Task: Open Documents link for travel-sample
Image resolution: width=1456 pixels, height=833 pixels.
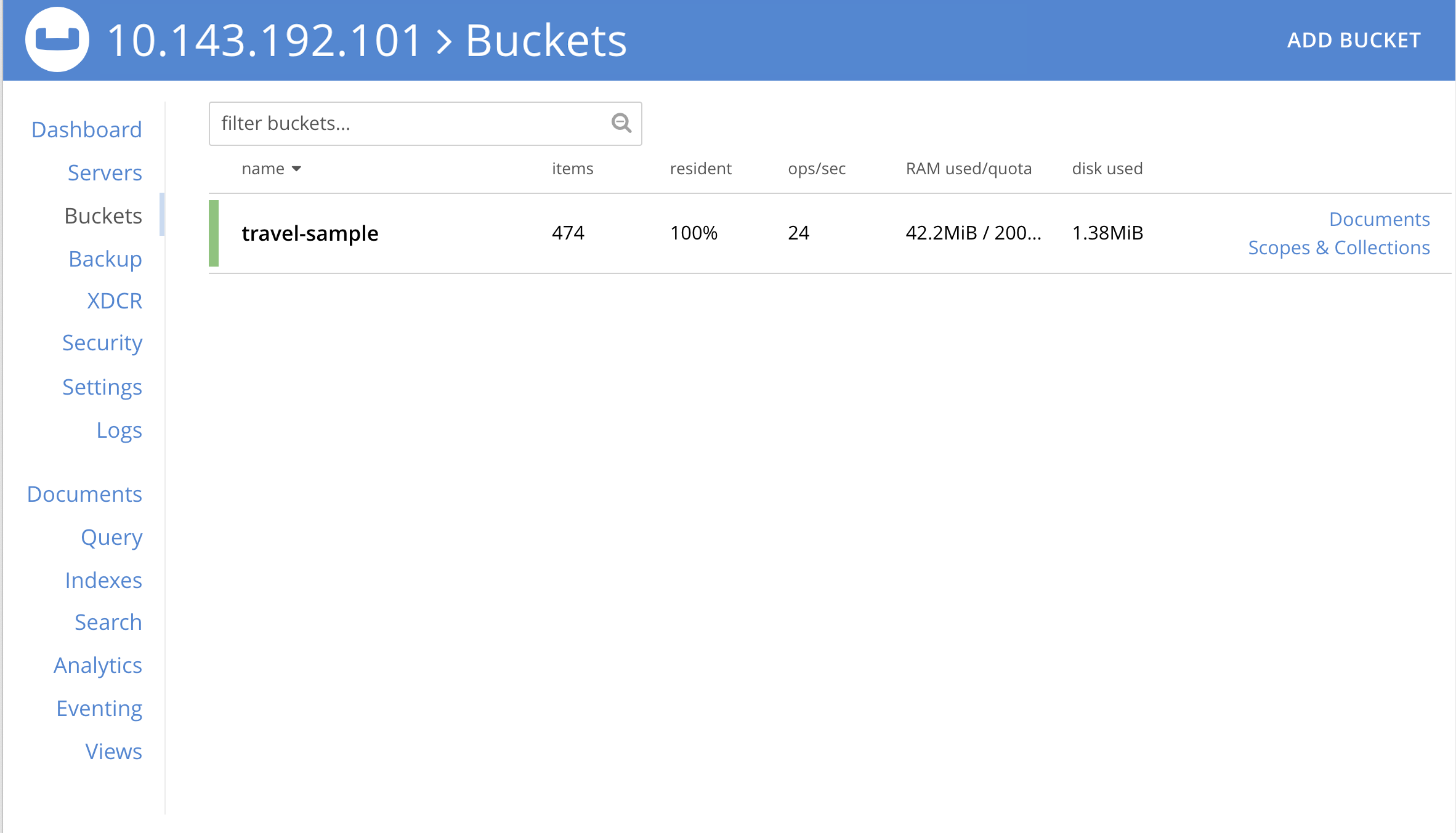Action: tap(1379, 219)
